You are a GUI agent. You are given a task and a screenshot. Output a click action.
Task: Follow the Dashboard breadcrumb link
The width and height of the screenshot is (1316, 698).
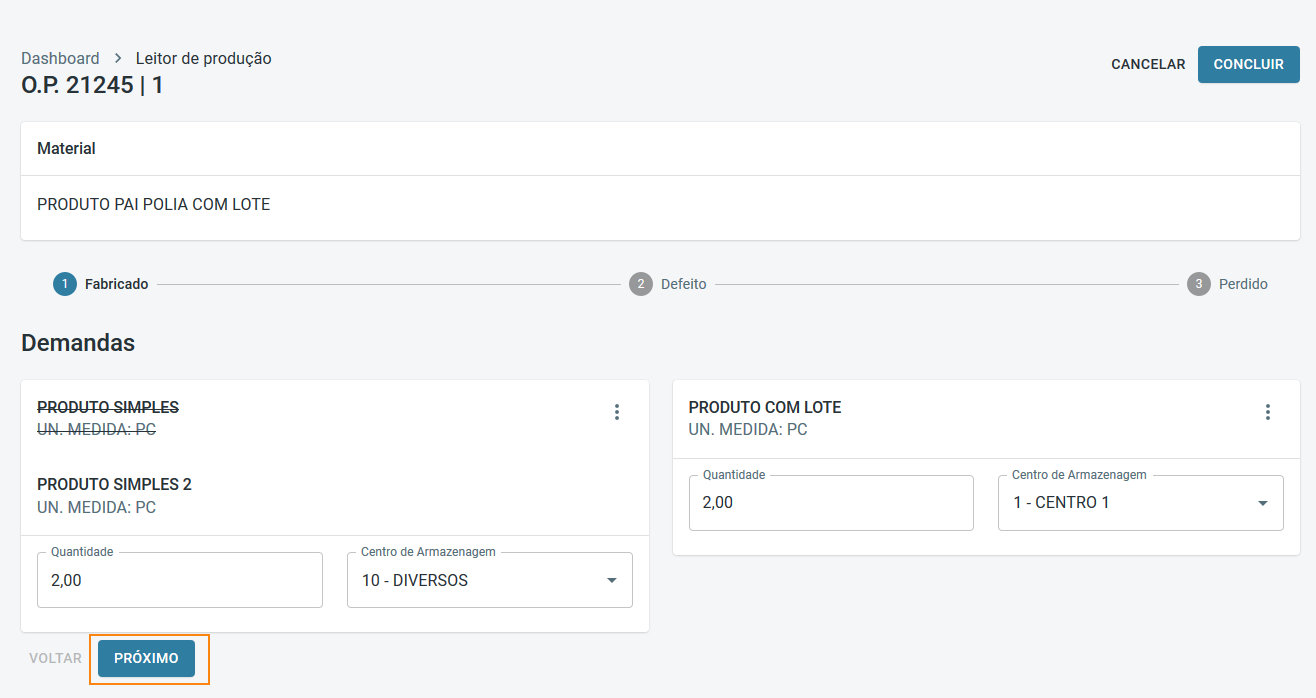coord(60,58)
